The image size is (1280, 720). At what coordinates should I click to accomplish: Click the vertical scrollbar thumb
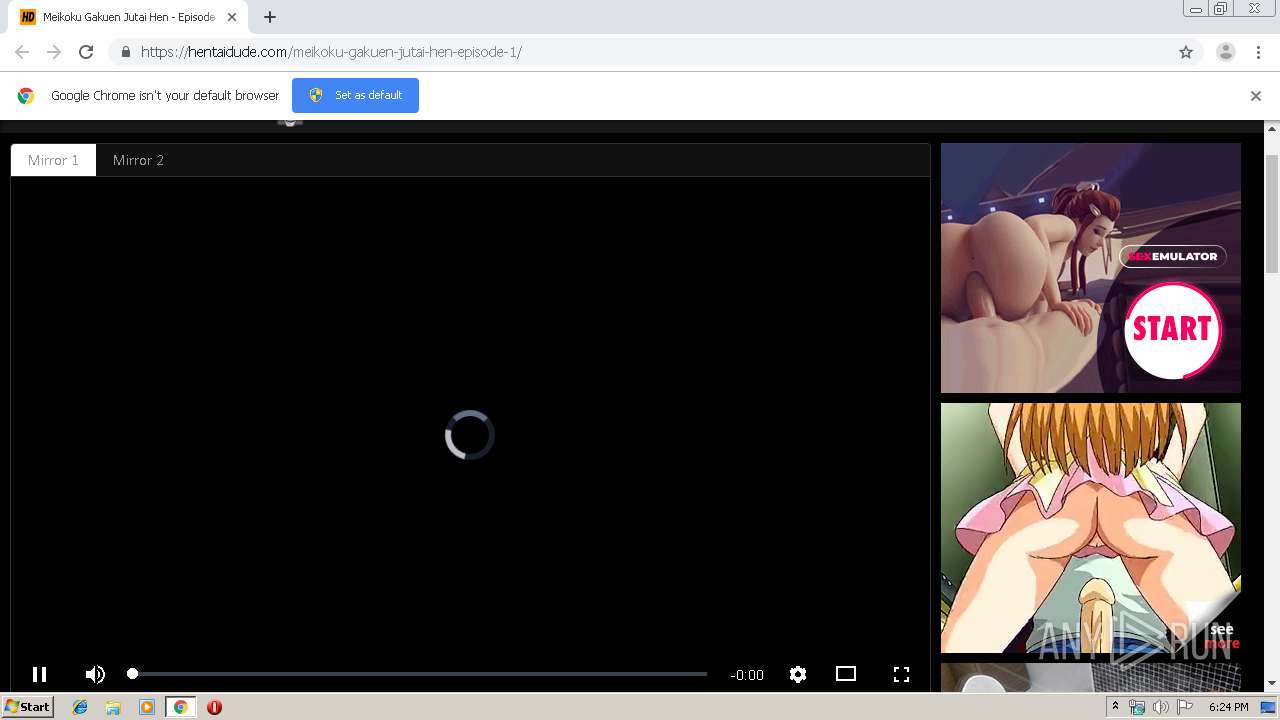click(x=1272, y=213)
